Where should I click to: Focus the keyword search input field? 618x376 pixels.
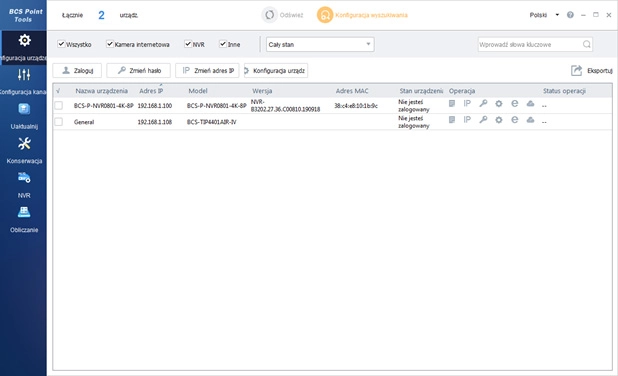click(x=530, y=44)
